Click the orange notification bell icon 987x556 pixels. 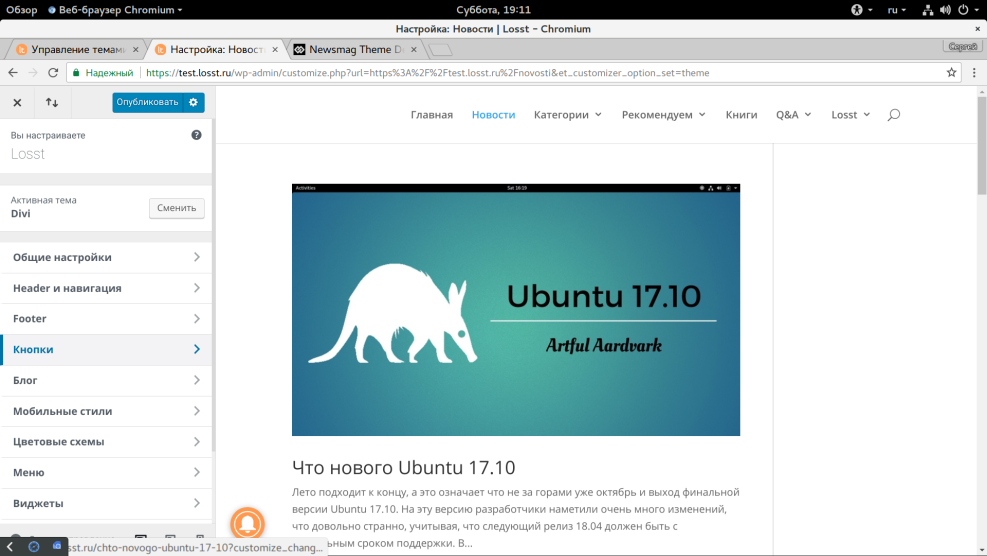pyautogui.click(x=248, y=524)
